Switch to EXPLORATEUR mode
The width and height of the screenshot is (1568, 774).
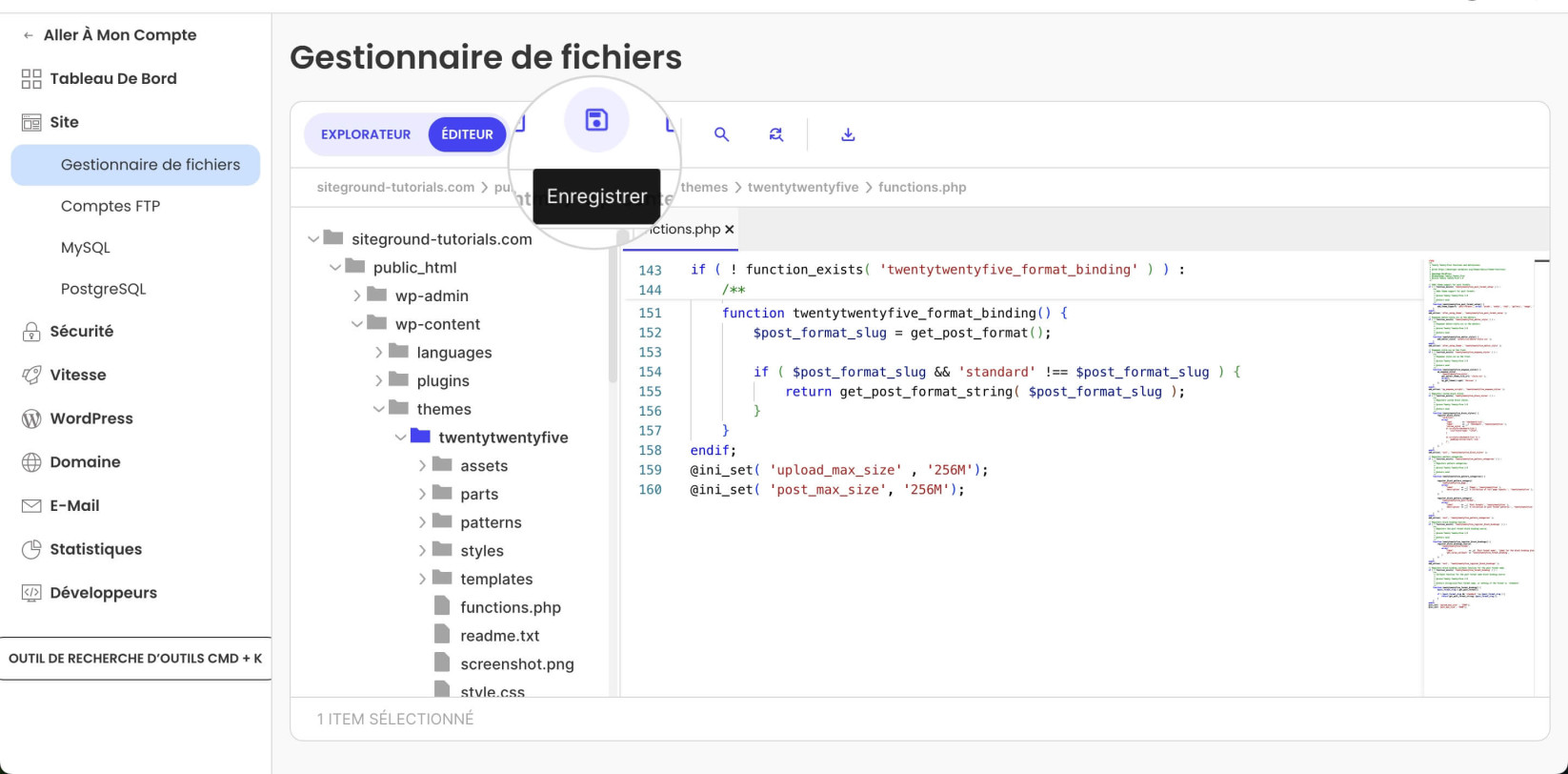(x=366, y=134)
